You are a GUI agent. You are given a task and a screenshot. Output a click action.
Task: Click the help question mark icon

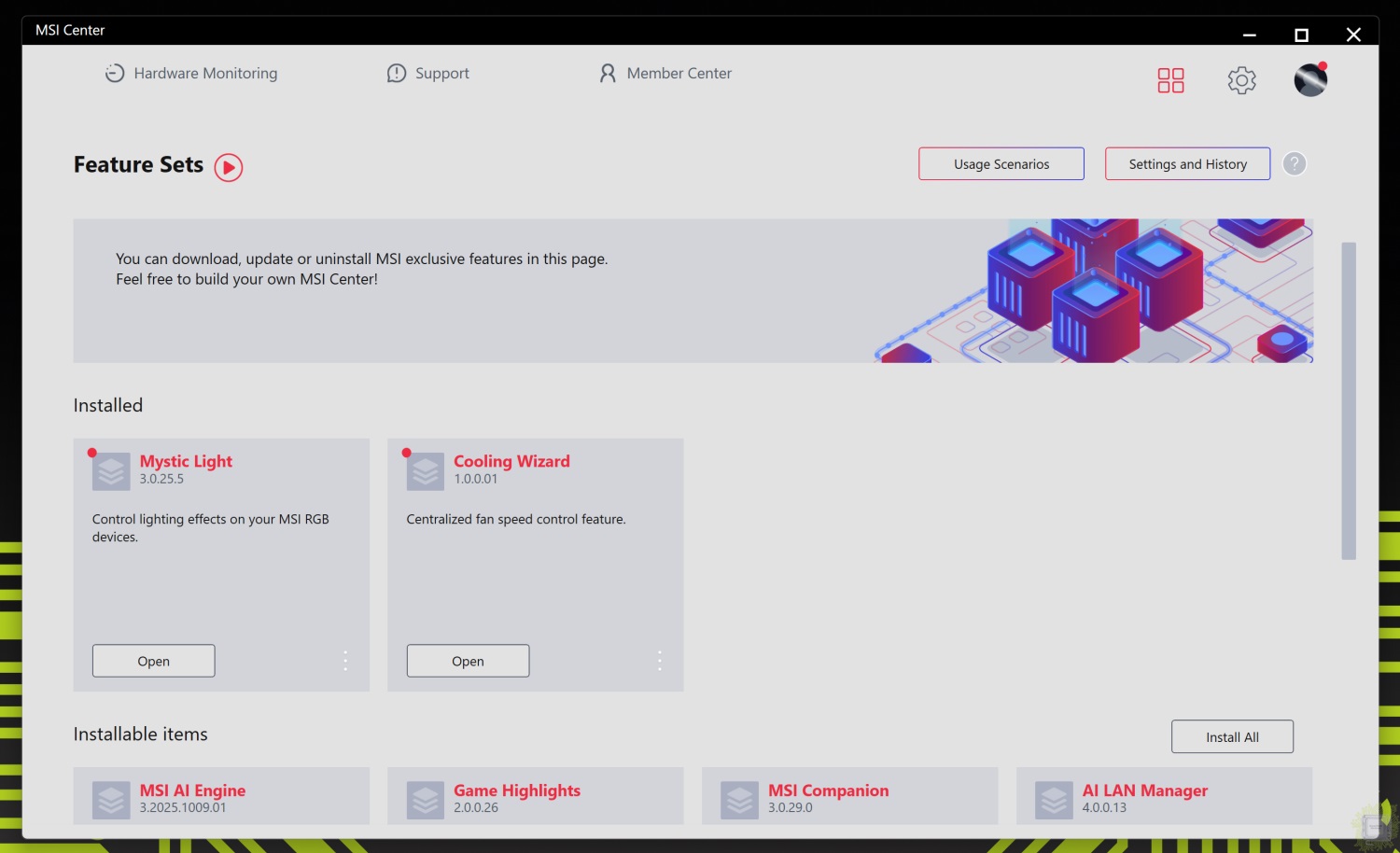1295,164
